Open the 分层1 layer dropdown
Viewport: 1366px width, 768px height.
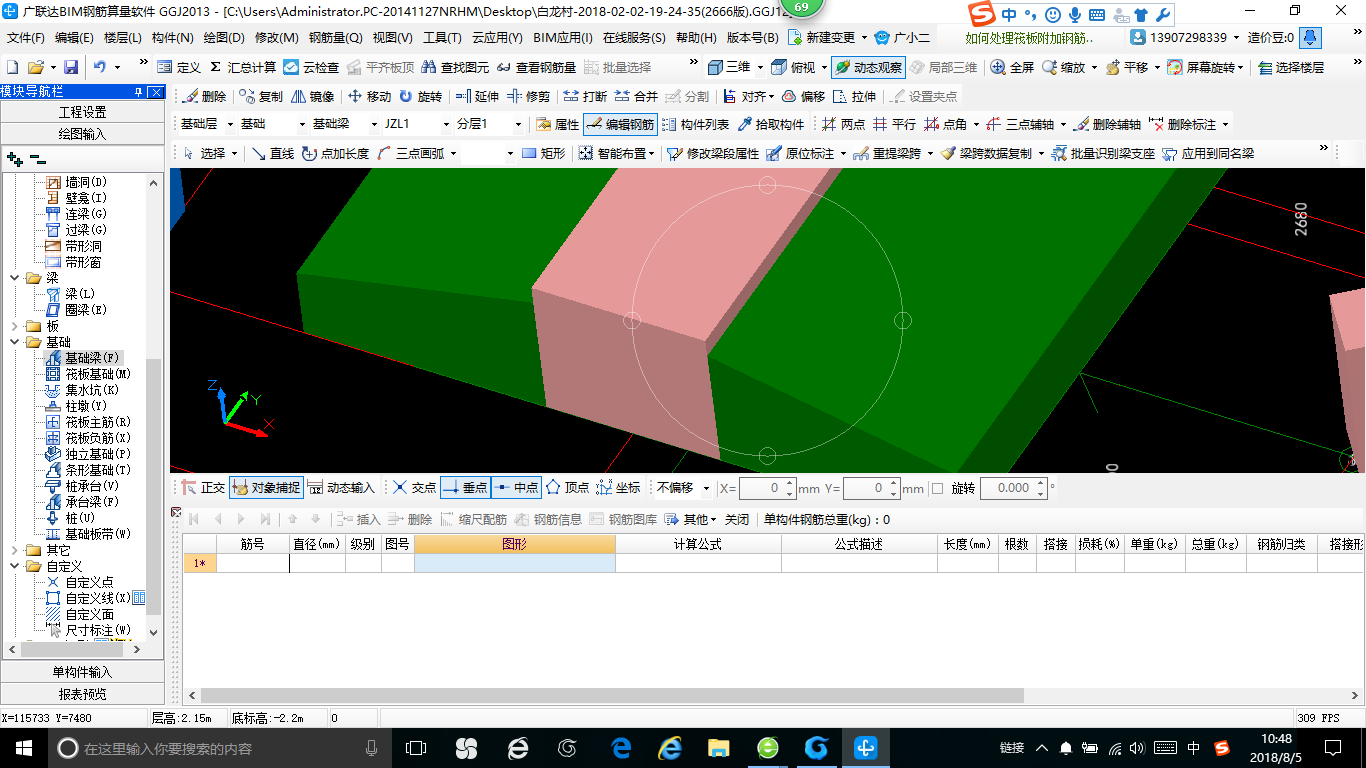click(517, 125)
